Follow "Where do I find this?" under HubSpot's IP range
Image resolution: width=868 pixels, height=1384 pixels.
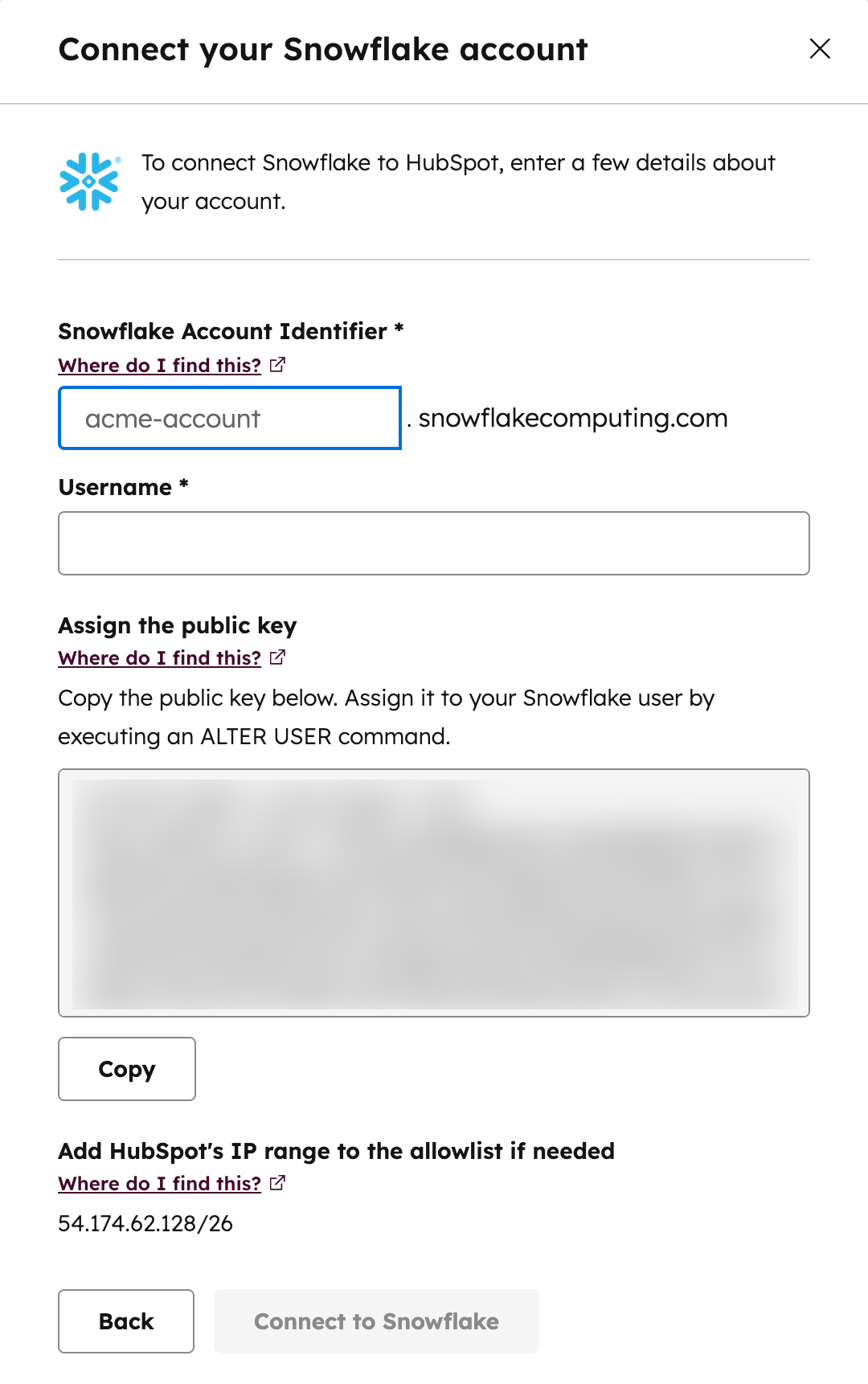pyautogui.click(x=158, y=1183)
